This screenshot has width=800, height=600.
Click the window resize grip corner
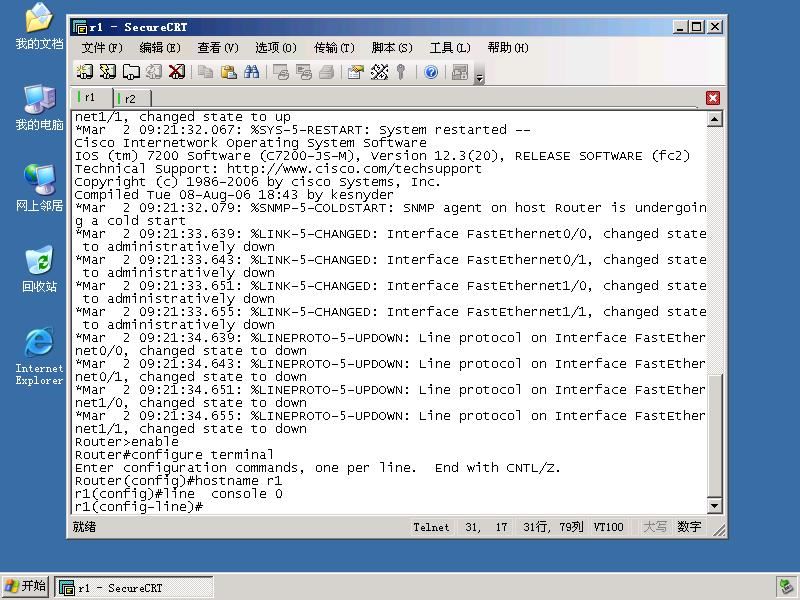pos(719,531)
